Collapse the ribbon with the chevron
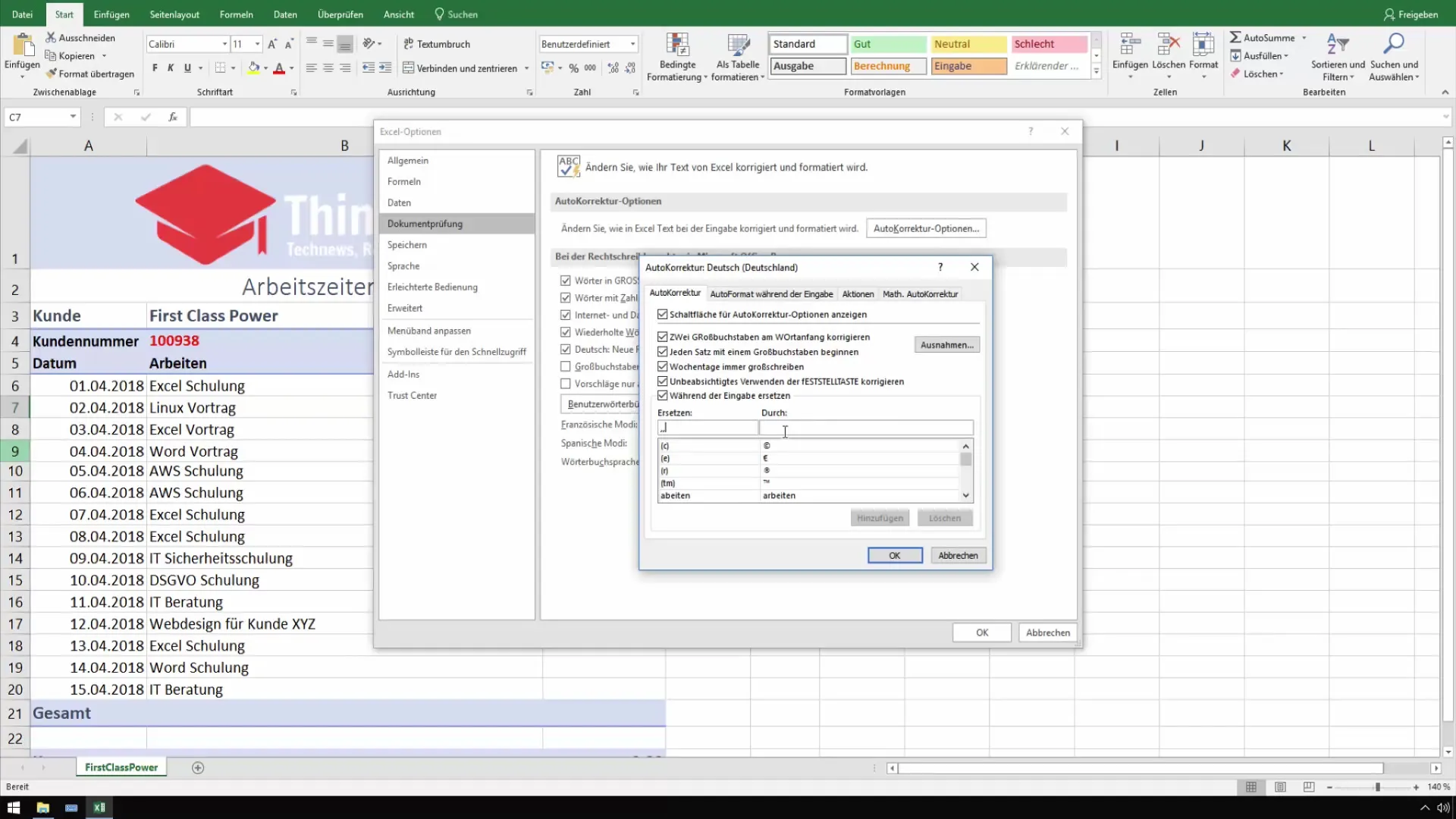This screenshot has height=819, width=1456. (1445, 92)
